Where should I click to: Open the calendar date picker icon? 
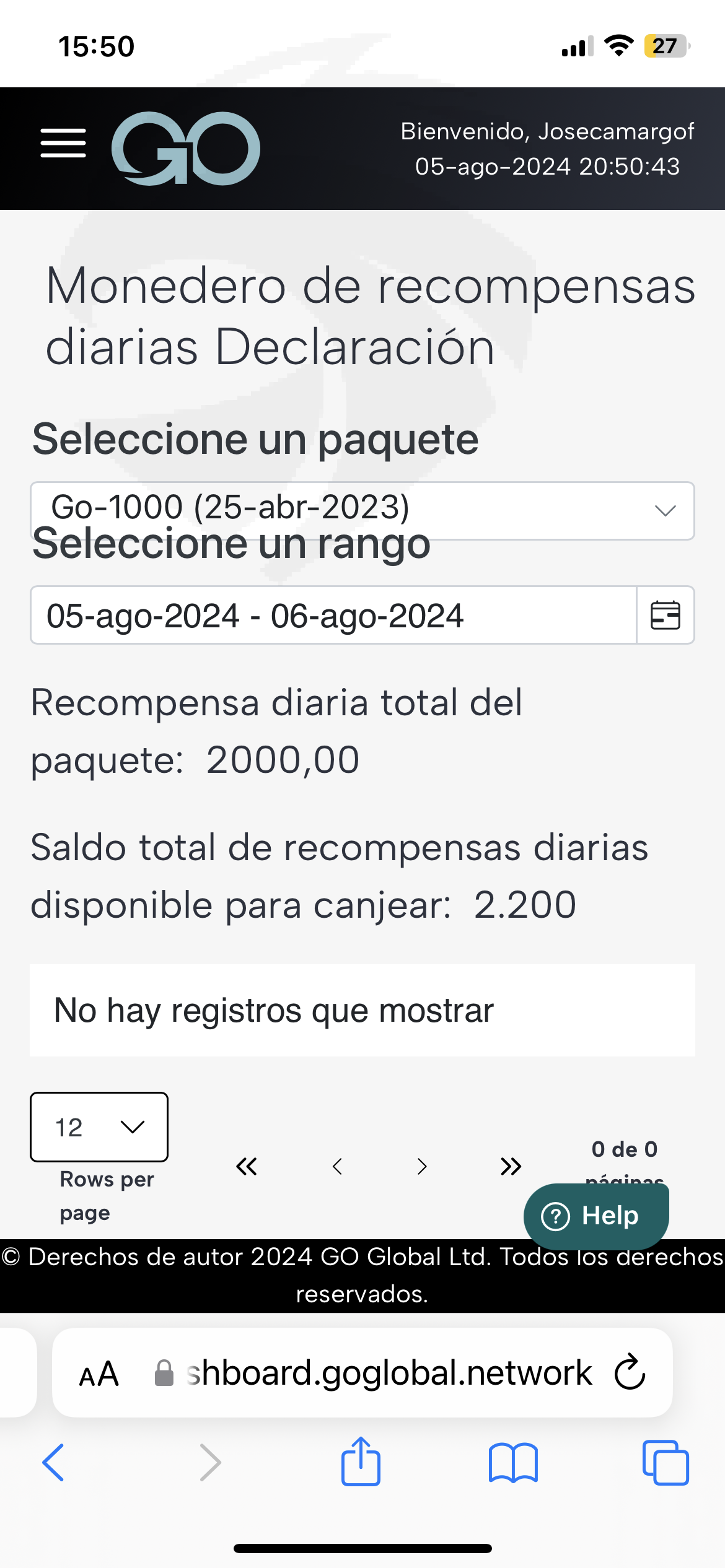[x=666, y=615]
